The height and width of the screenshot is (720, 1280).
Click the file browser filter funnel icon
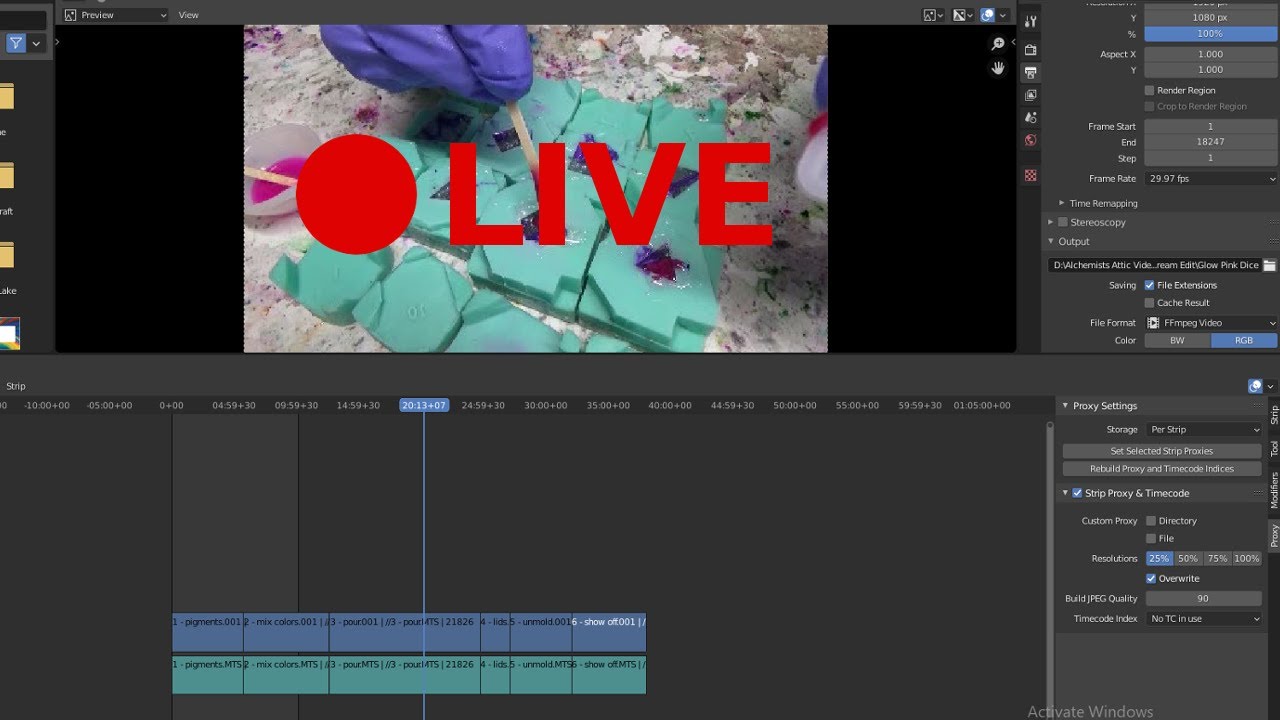[x=16, y=43]
